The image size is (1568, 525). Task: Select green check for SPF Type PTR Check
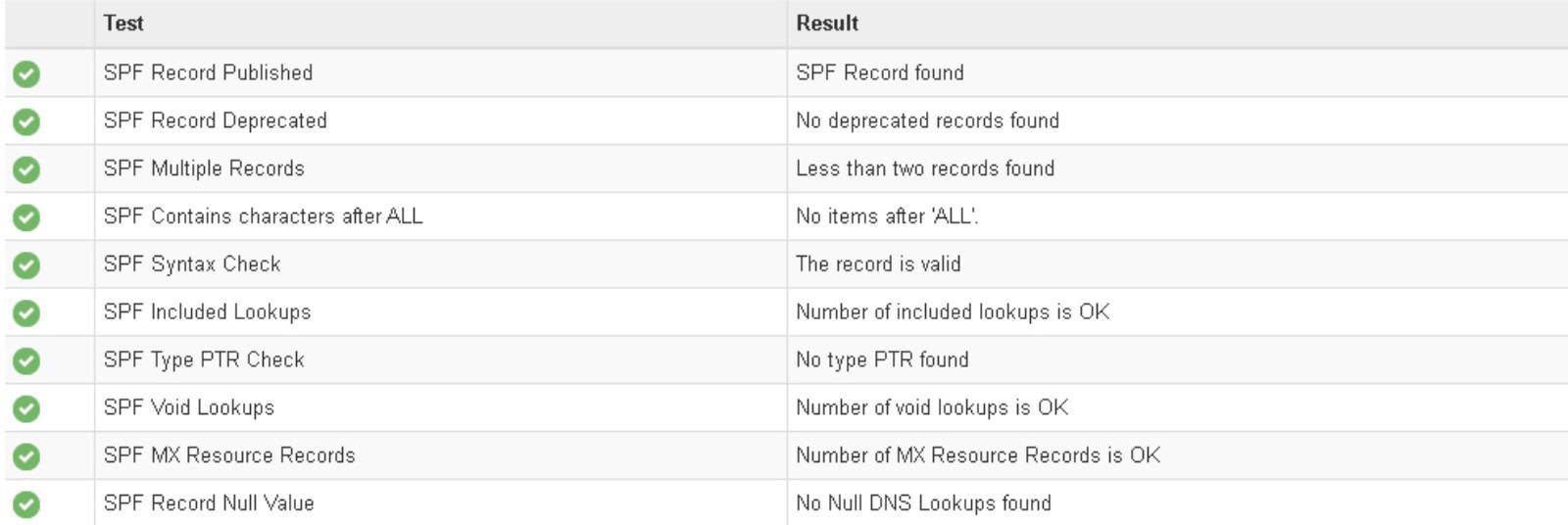tap(26, 360)
